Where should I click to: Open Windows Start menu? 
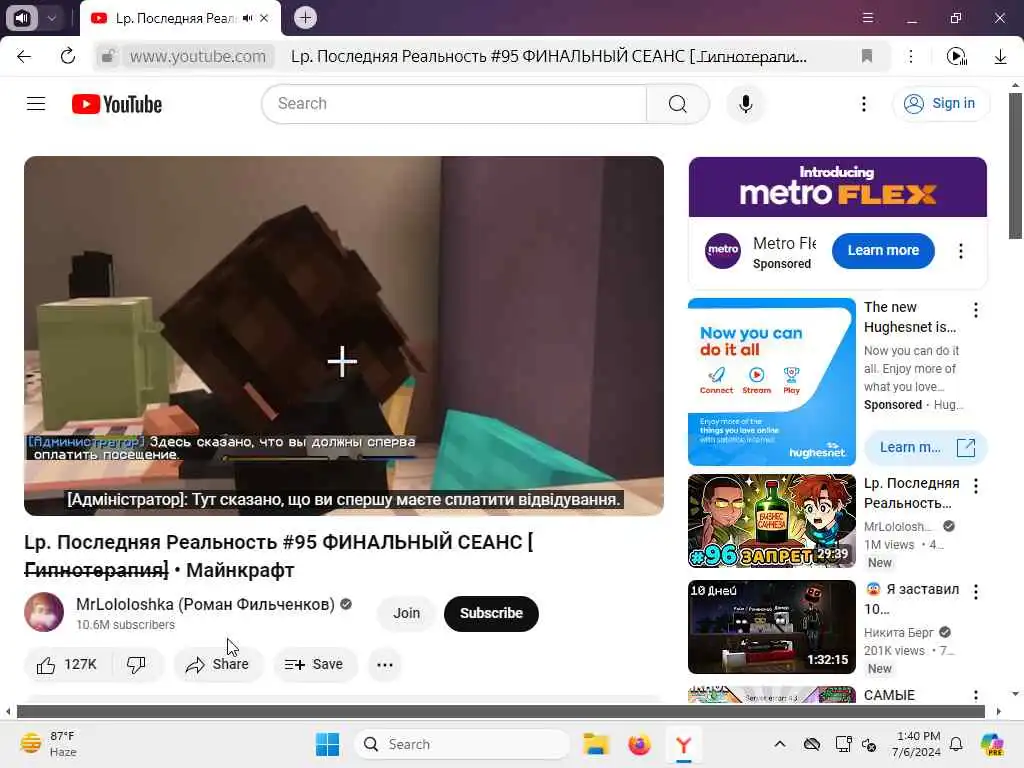tap(327, 744)
